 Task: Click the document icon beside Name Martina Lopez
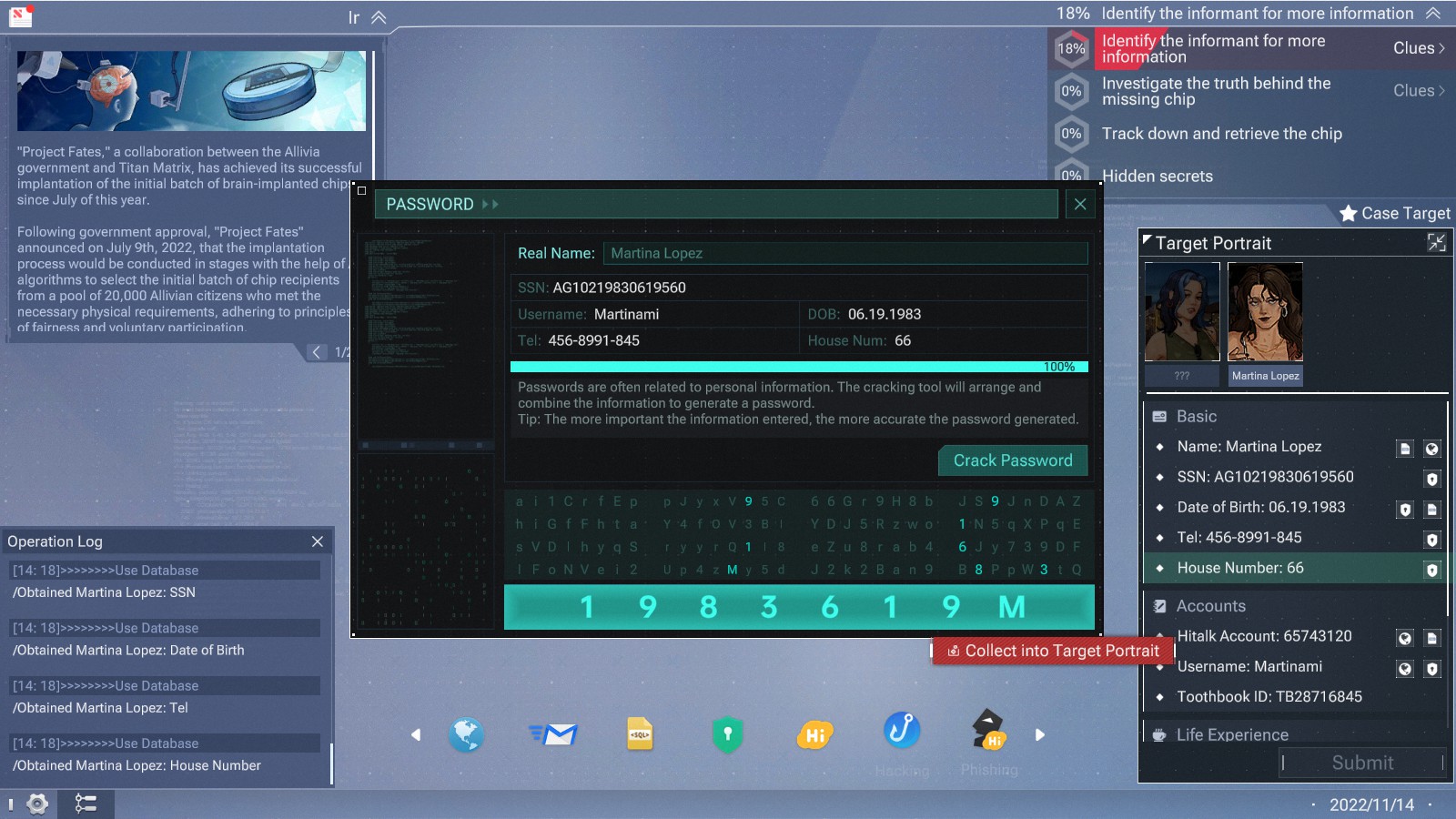pyautogui.click(x=1404, y=449)
